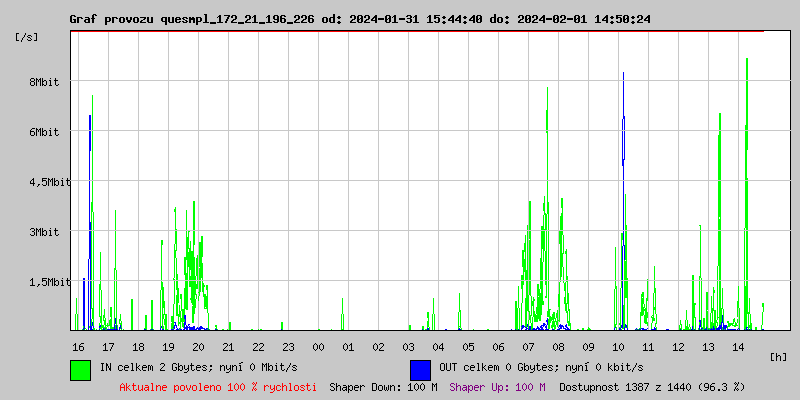Select hour 00 on the time axis
Viewport: 800px width, 400px height.
tap(318, 346)
